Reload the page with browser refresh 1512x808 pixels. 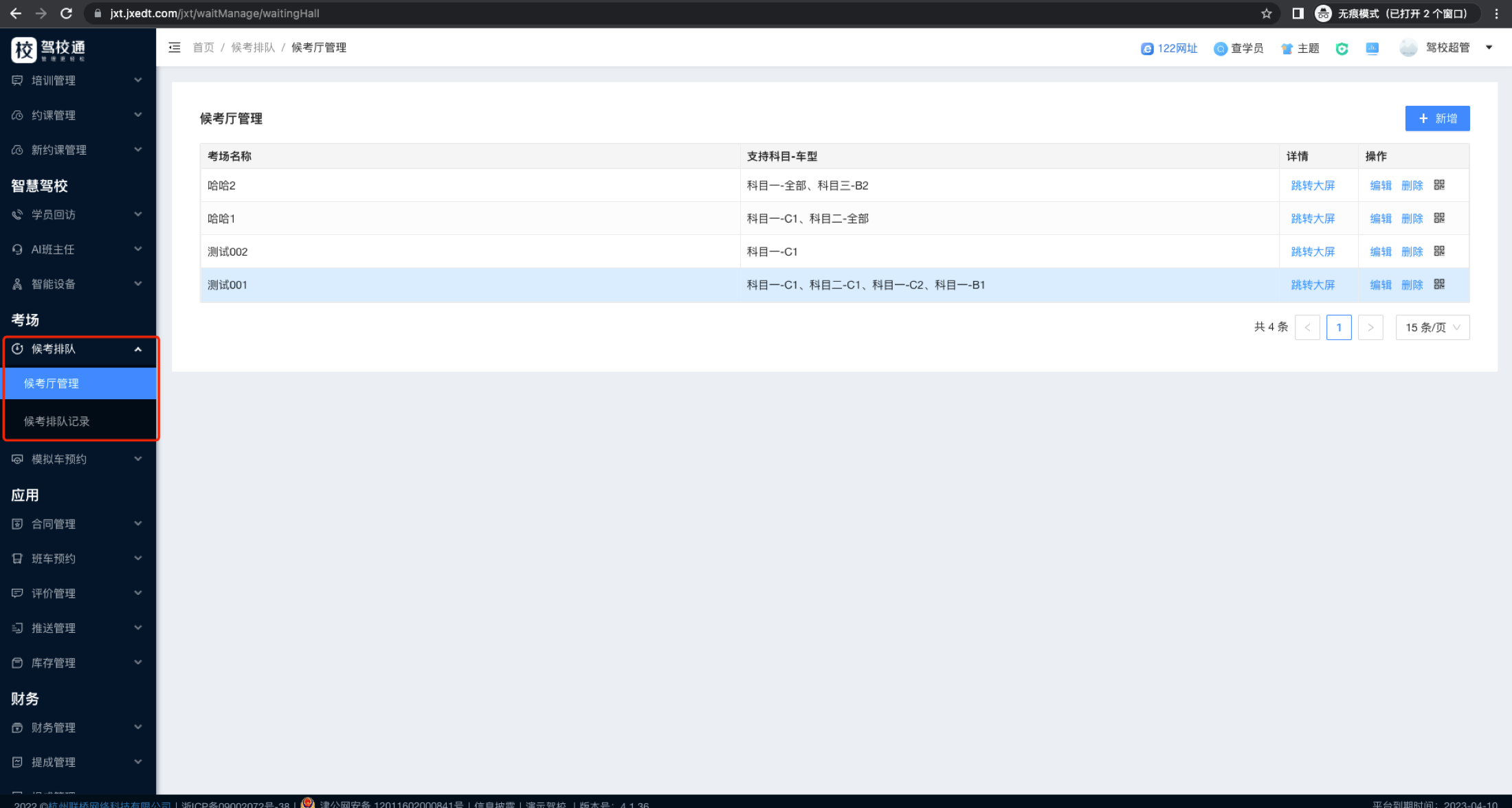pyautogui.click(x=66, y=13)
